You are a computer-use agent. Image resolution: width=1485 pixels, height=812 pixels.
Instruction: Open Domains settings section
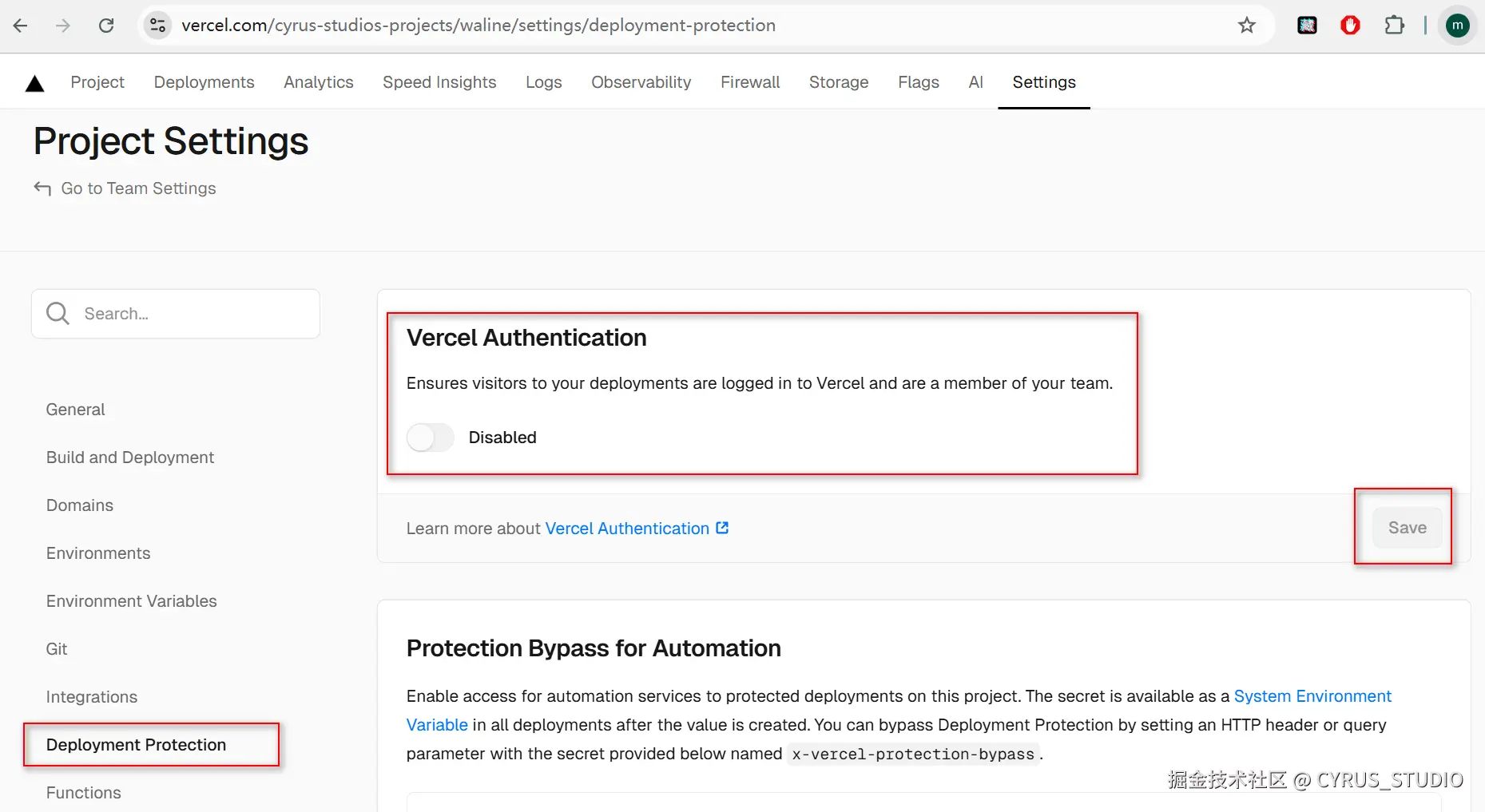(x=80, y=505)
